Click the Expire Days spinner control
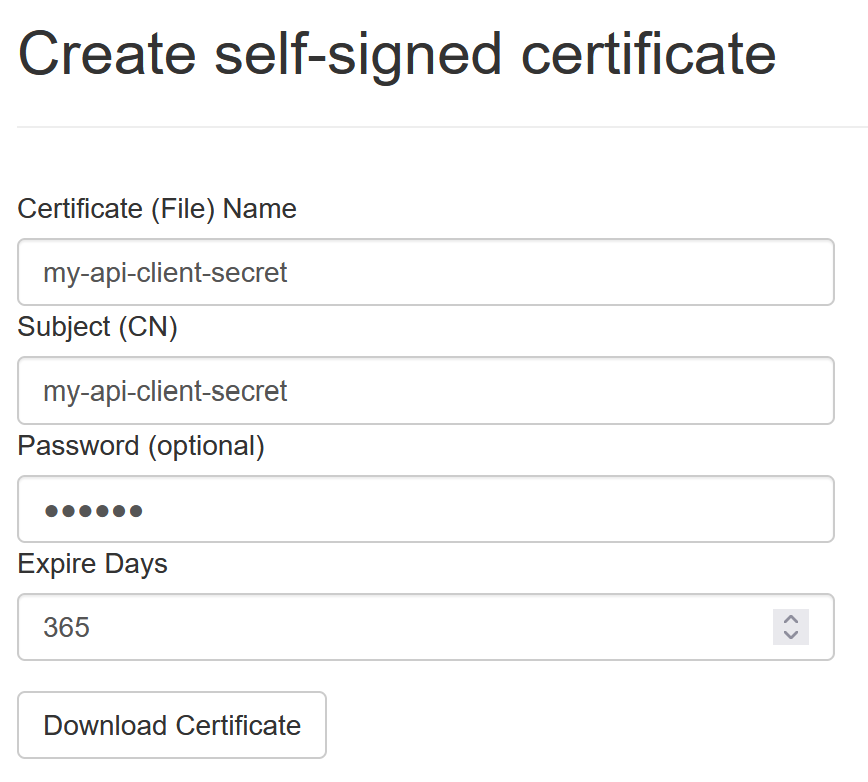Screen dimensions: 868x782 click(791, 627)
